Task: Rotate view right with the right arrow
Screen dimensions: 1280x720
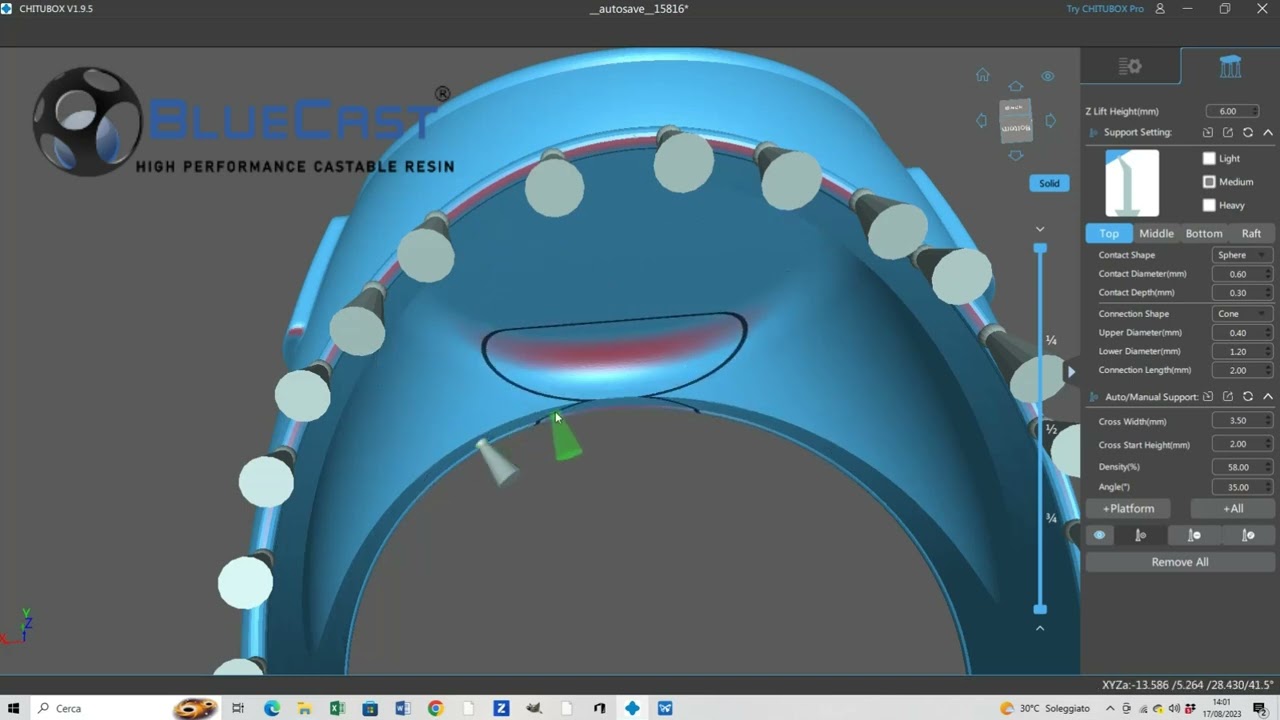Action: (x=1050, y=120)
